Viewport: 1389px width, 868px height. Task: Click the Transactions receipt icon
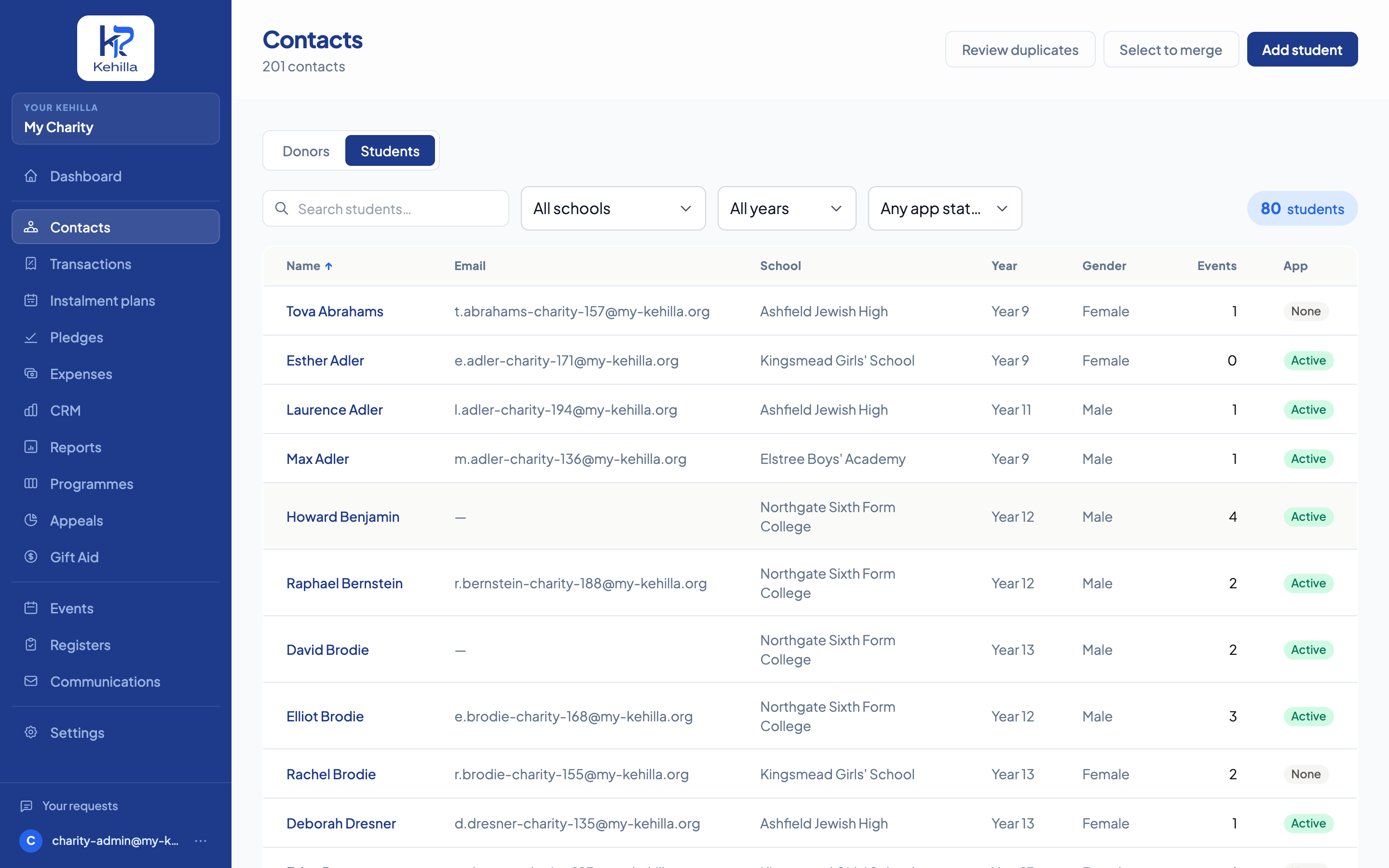click(31, 263)
